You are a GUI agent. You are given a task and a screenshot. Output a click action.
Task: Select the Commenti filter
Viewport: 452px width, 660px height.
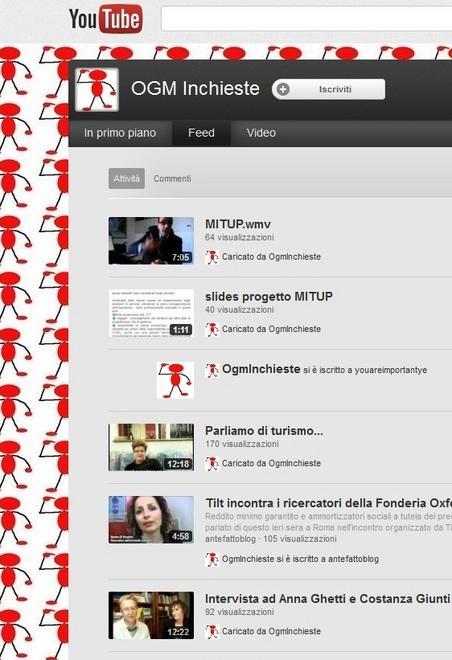pos(172,178)
